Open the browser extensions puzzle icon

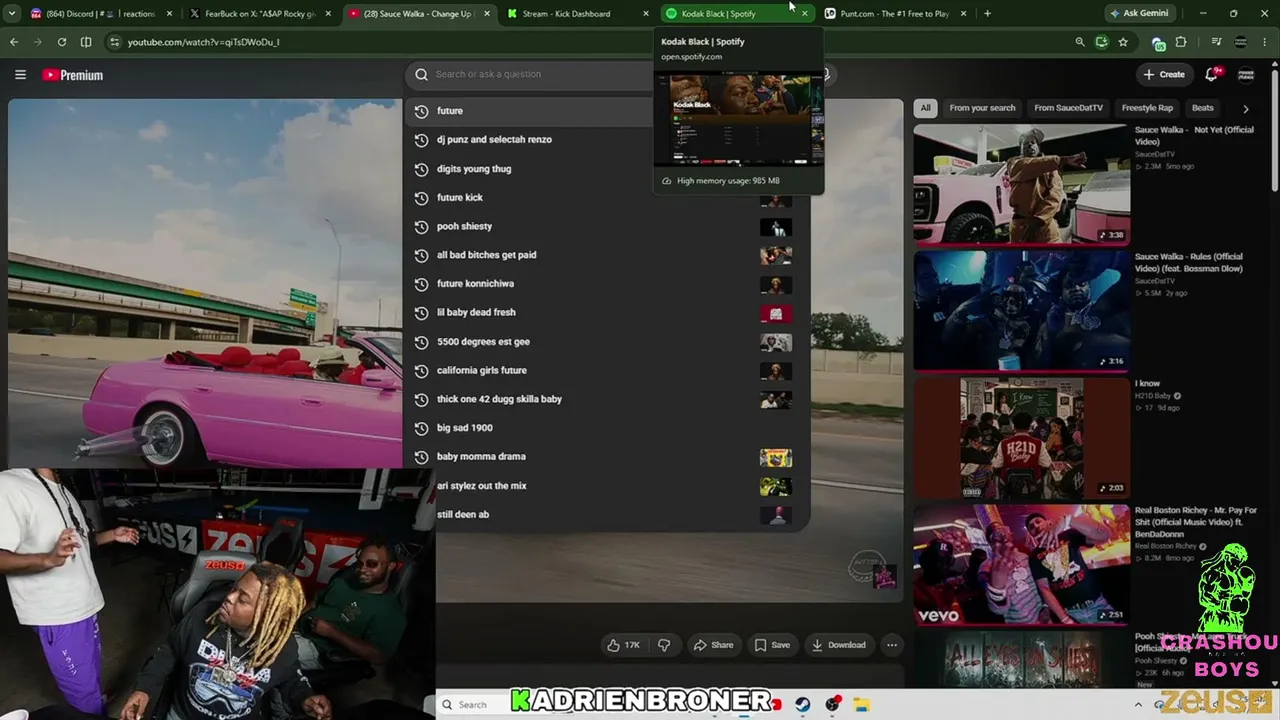(x=1181, y=42)
